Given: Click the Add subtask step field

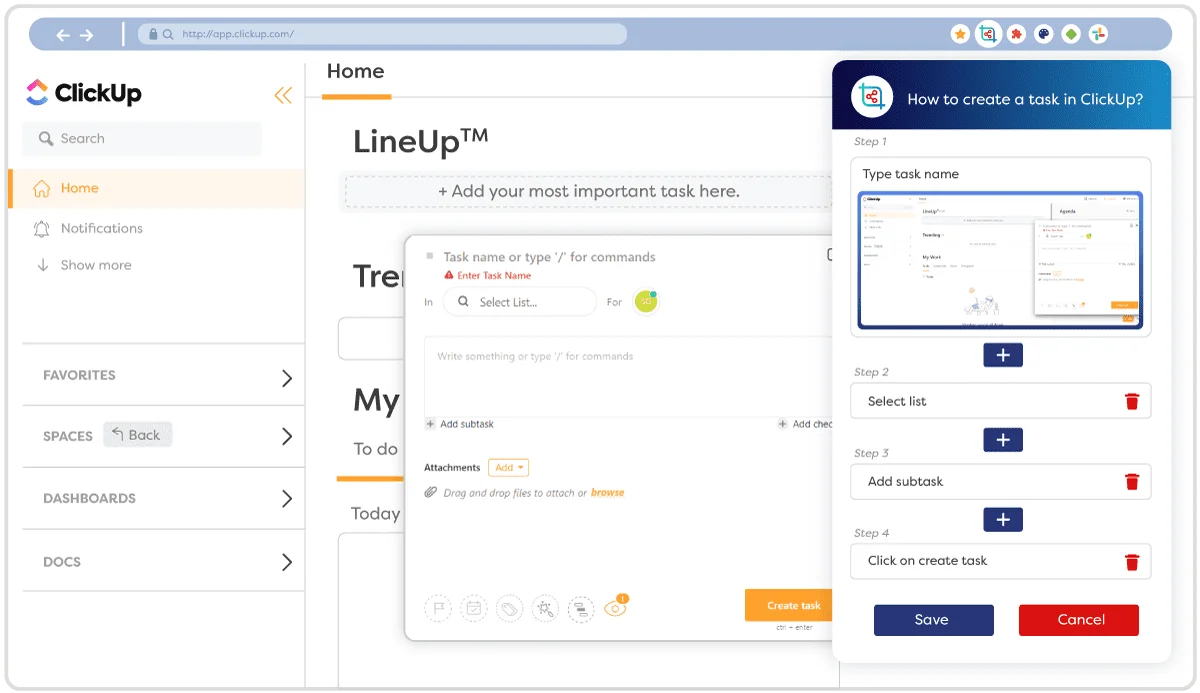Looking at the screenshot, I should click(1001, 481).
